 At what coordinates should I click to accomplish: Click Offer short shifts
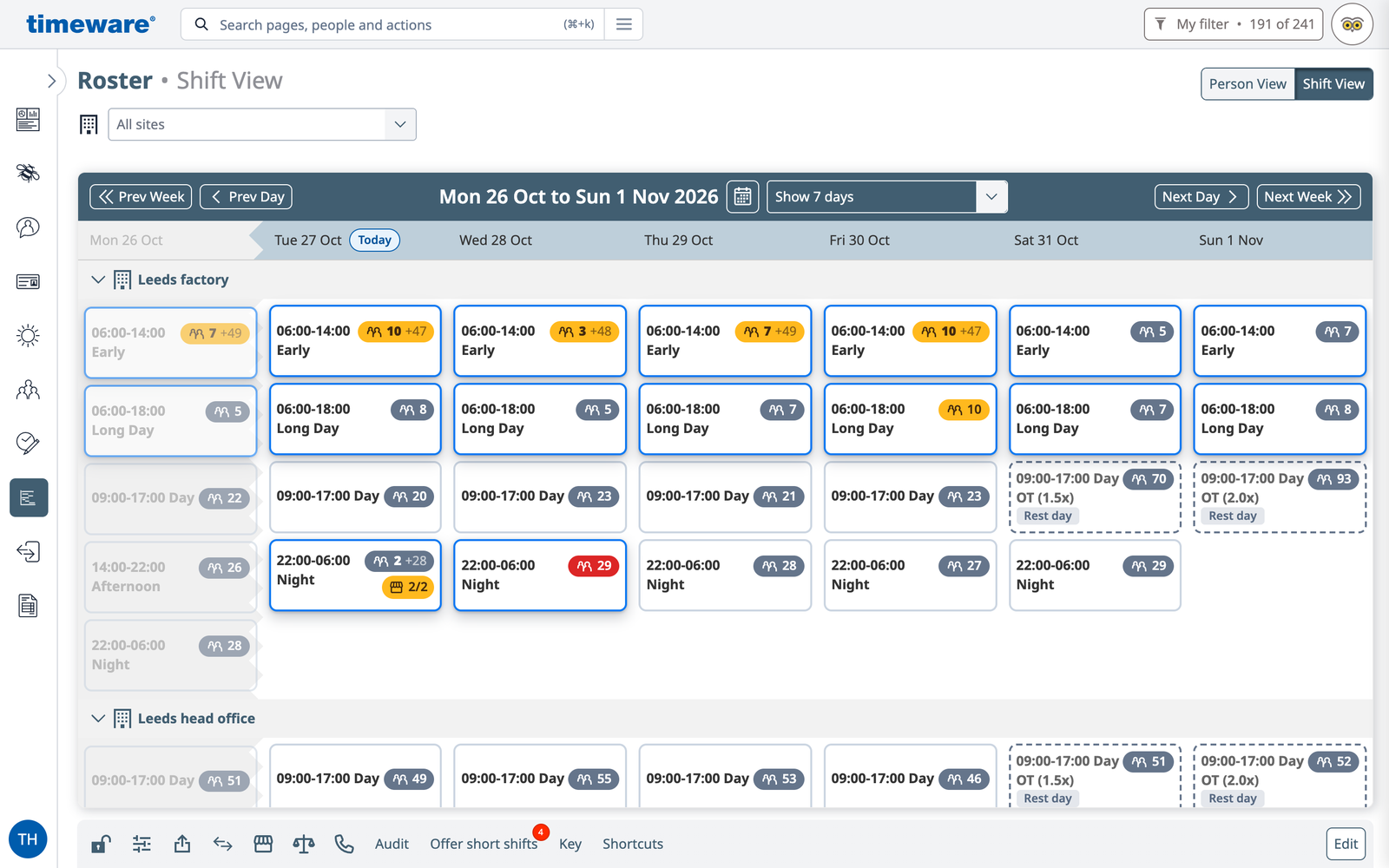[484, 844]
